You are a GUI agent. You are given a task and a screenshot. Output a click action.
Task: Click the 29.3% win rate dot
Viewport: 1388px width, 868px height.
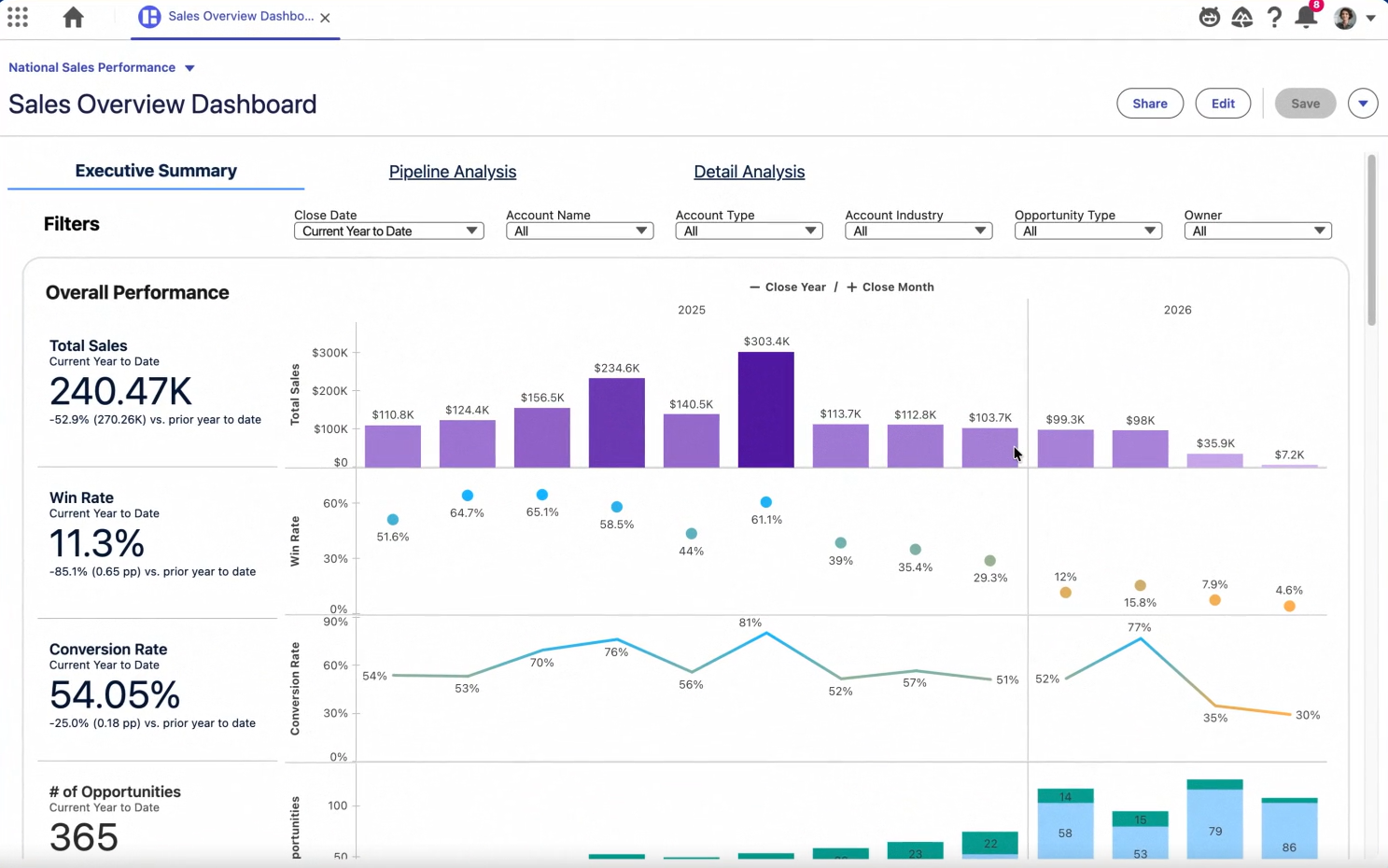click(990, 561)
